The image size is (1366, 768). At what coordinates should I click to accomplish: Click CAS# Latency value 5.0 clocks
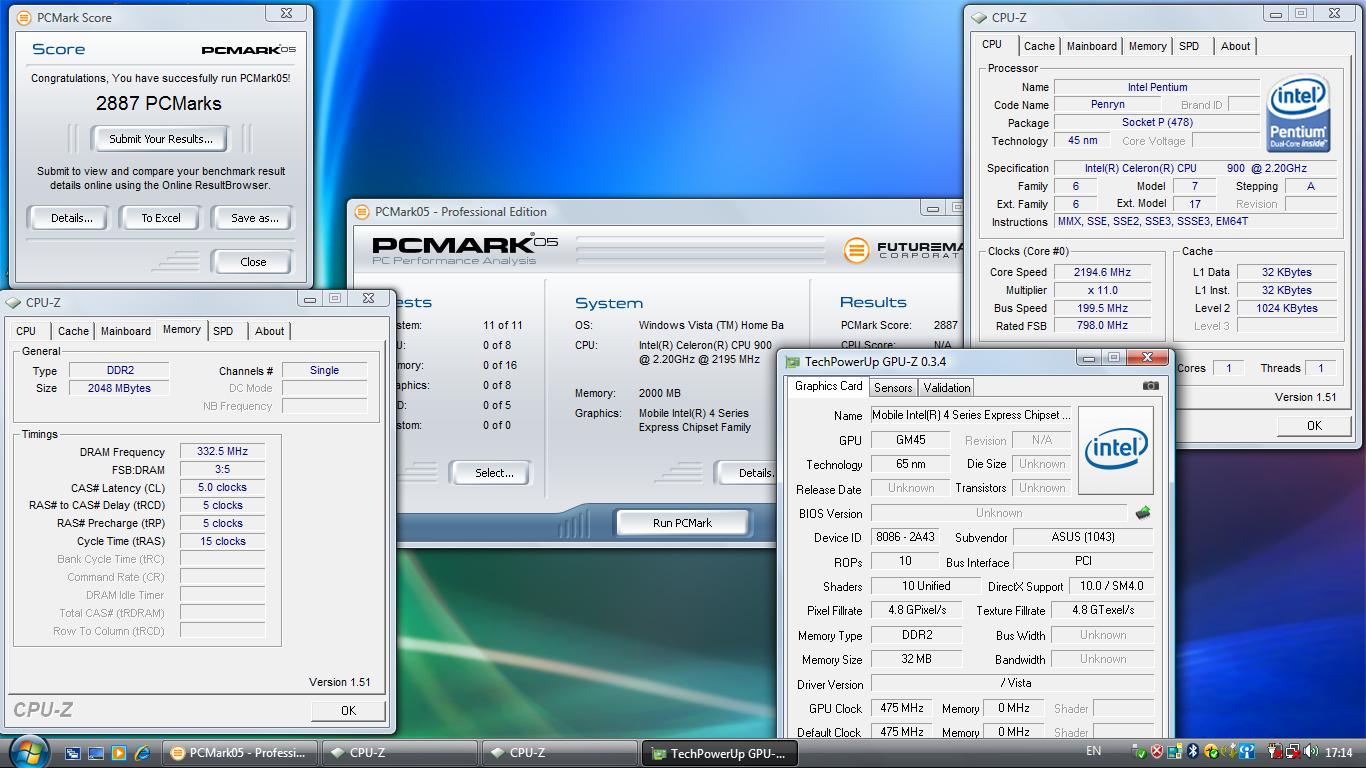pyautogui.click(x=222, y=487)
